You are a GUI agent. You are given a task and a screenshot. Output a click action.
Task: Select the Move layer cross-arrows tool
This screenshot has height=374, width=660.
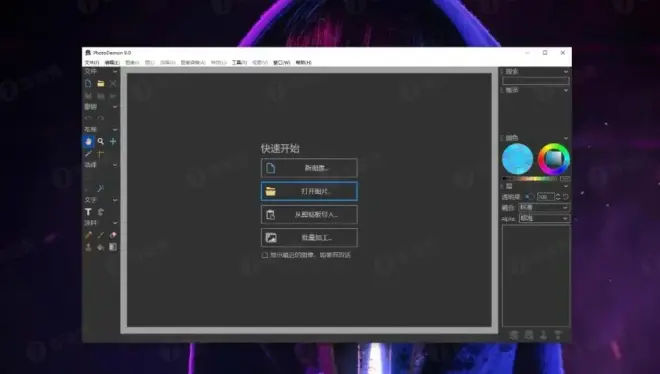click(113, 141)
